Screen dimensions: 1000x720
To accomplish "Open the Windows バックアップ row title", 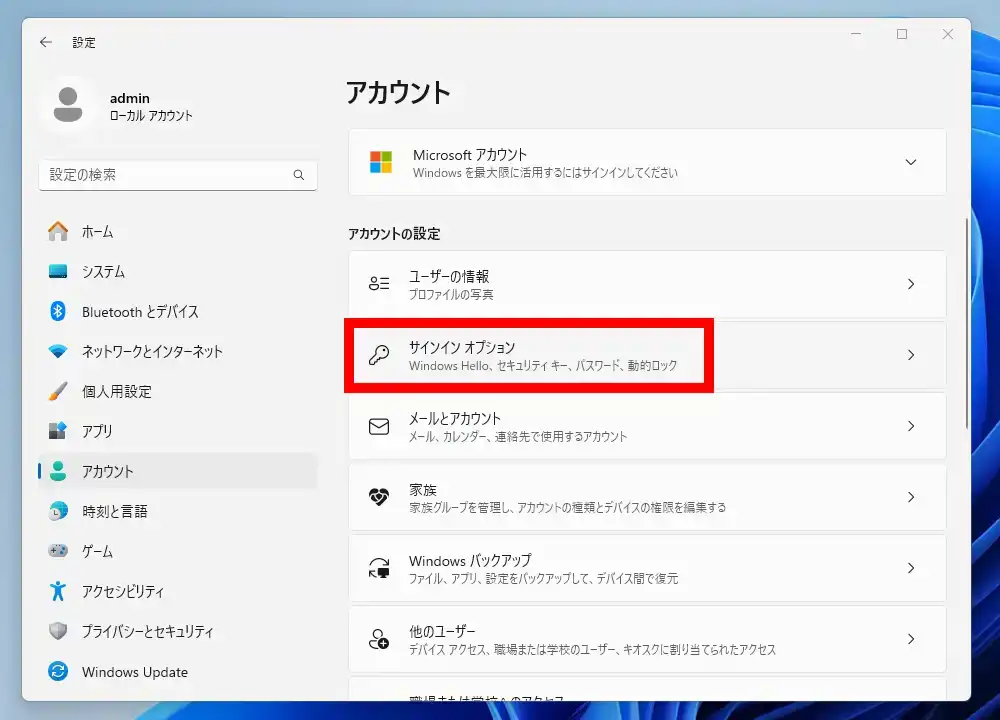I will point(470,561).
